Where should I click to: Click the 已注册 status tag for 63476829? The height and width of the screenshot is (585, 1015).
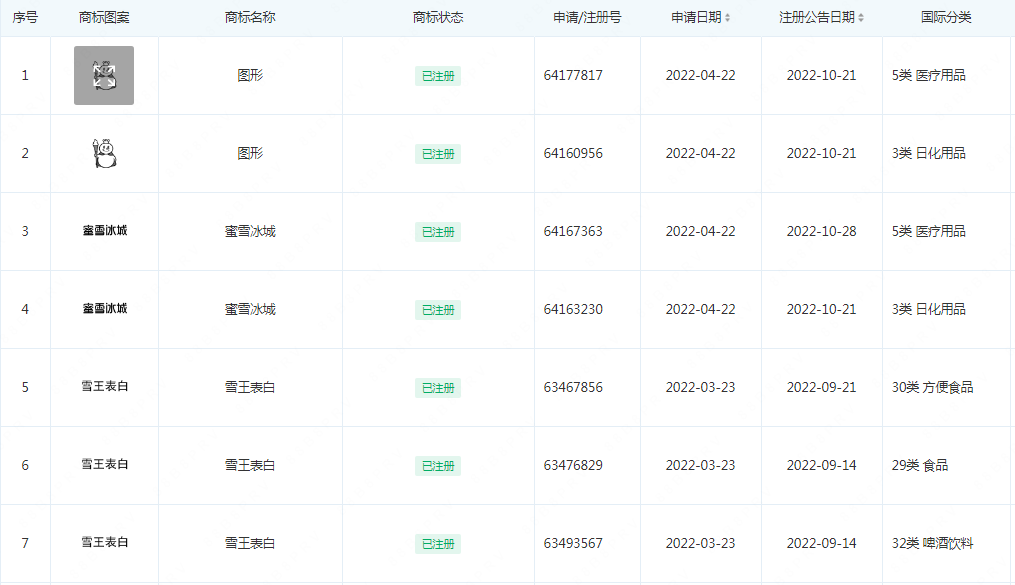(x=438, y=466)
